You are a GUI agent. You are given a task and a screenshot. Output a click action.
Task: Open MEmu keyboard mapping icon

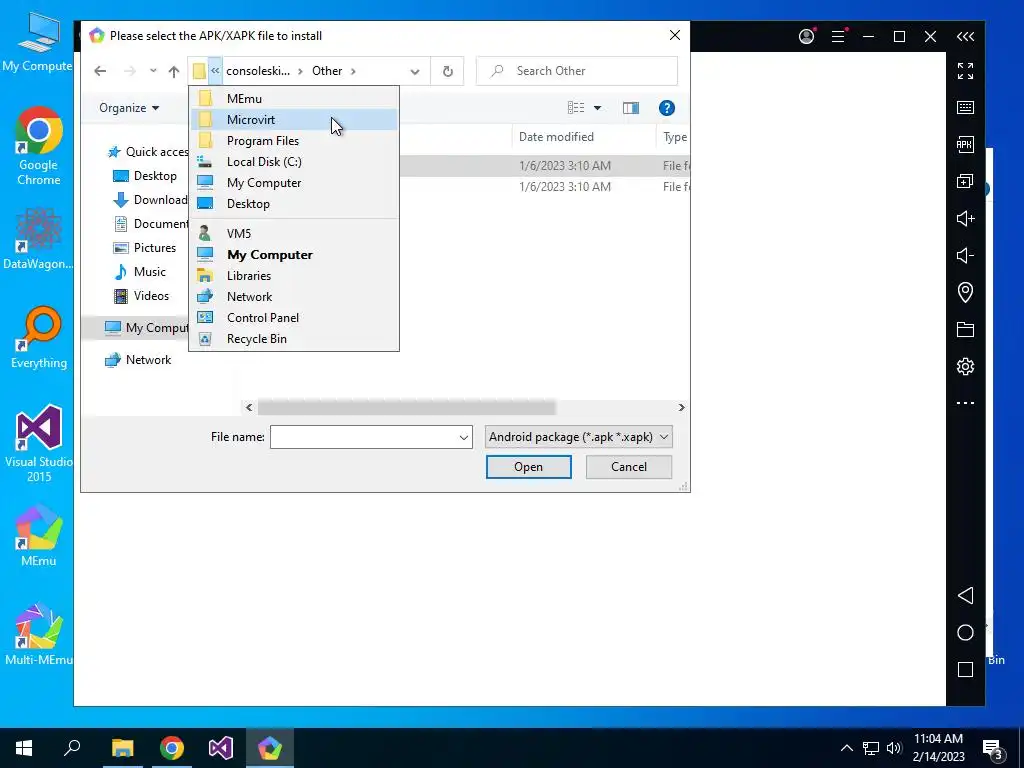965,108
